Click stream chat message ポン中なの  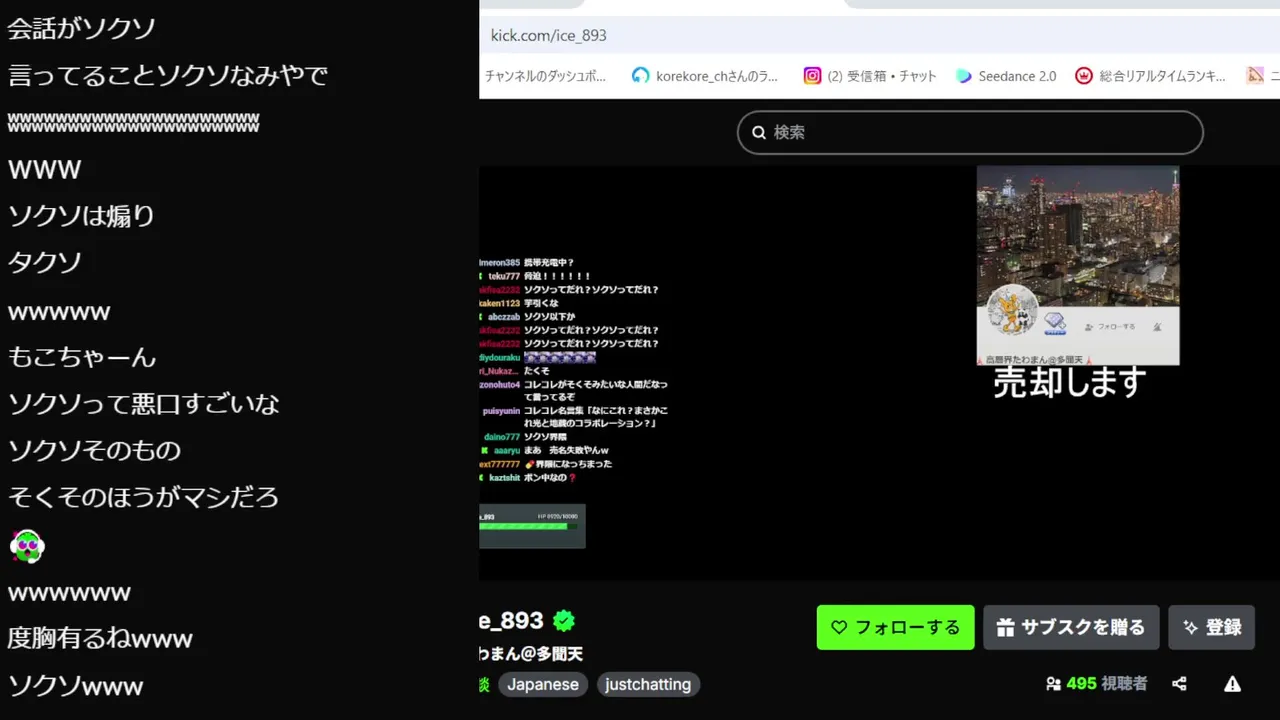tap(551, 478)
